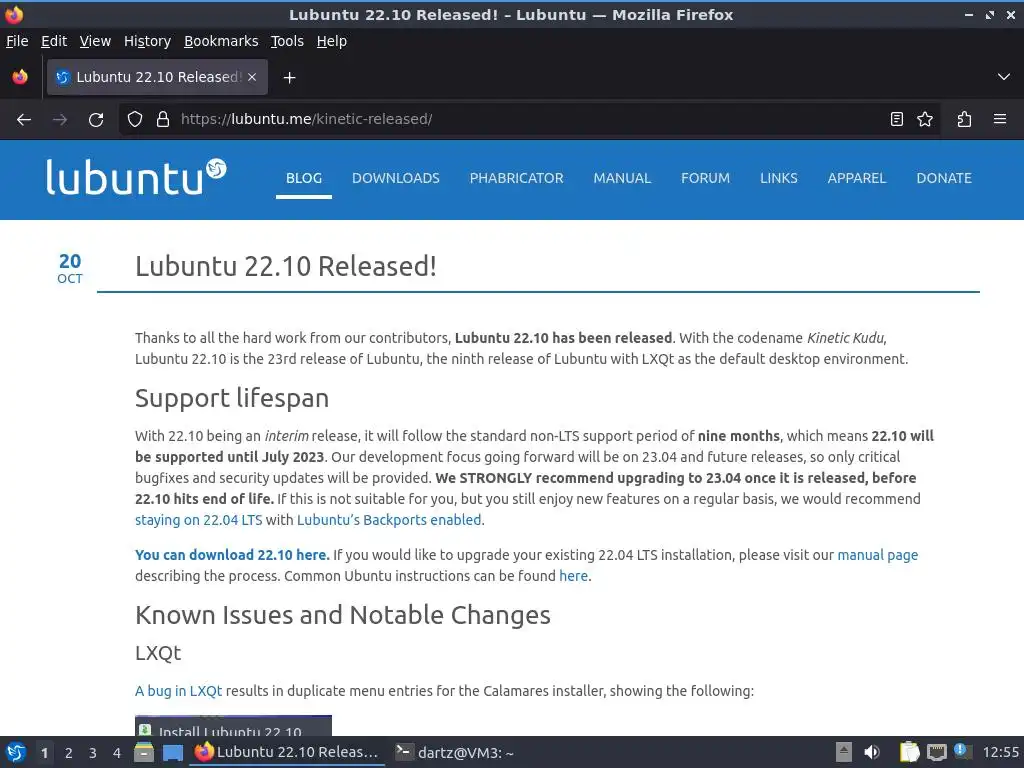Minimize the Firefox window
This screenshot has width=1024, height=768.
[x=969, y=14]
